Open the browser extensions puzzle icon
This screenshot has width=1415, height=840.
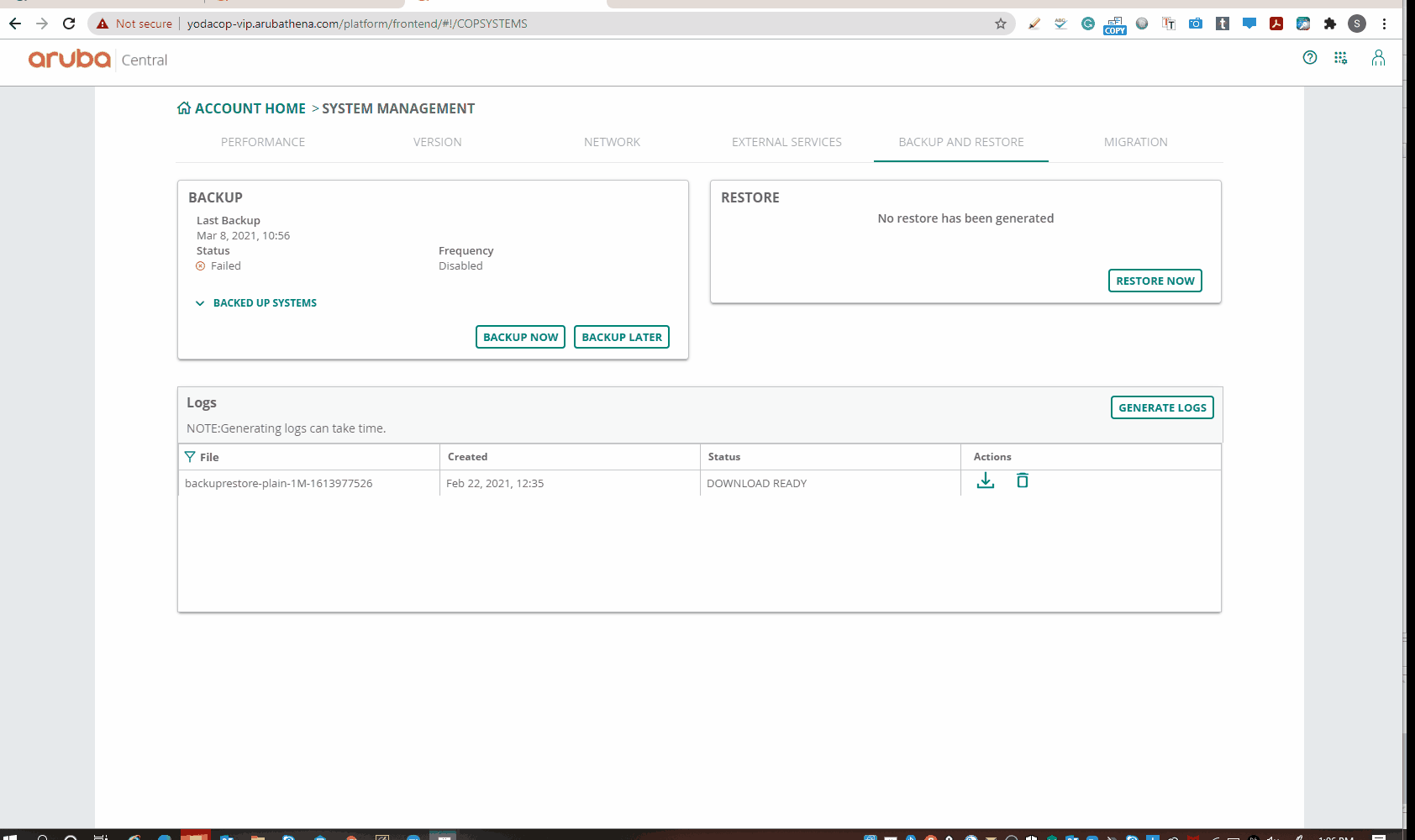pyautogui.click(x=1329, y=24)
